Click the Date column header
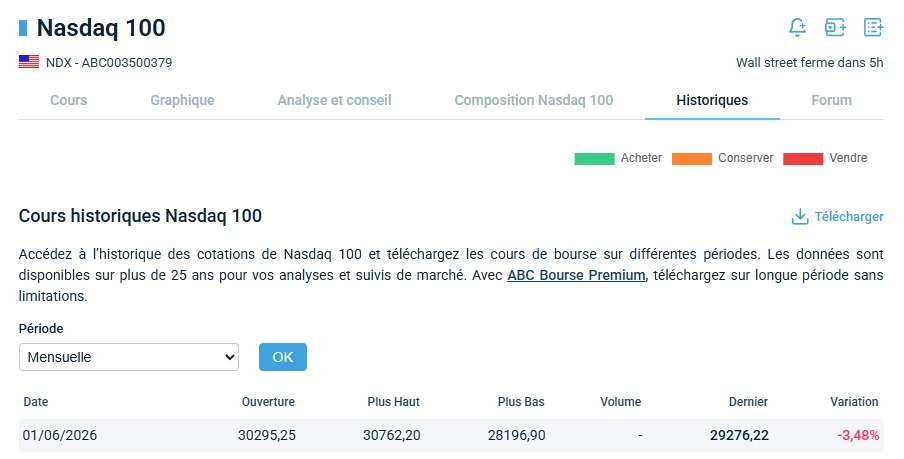The image size is (904, 459). [x=36, y=402]
